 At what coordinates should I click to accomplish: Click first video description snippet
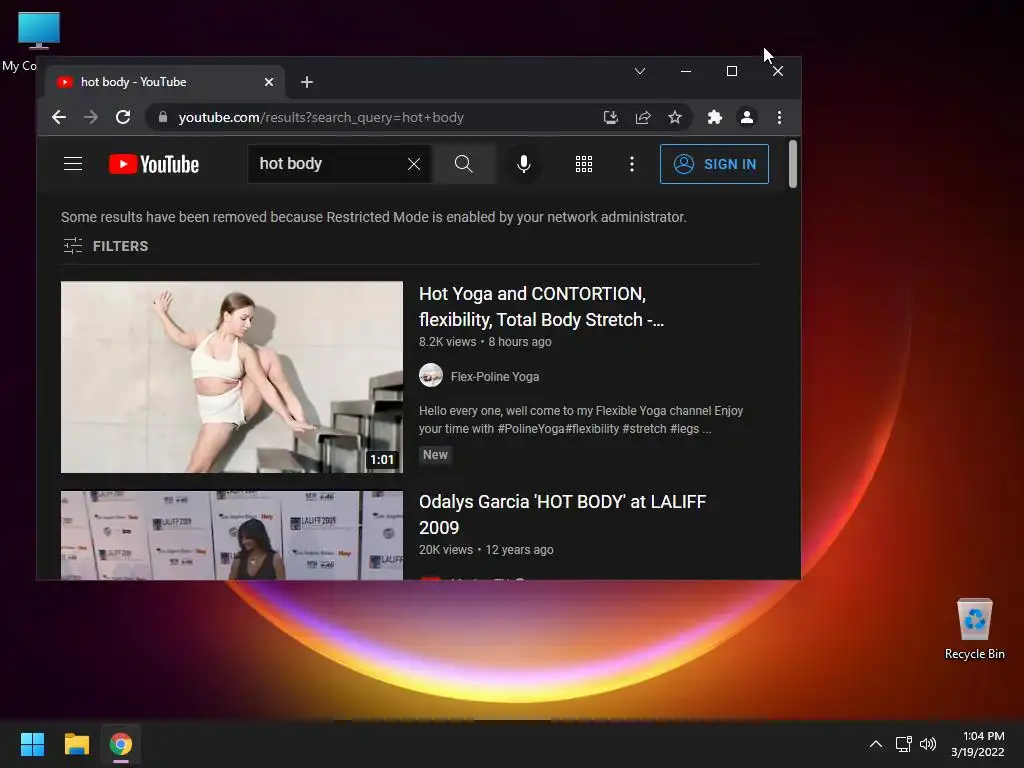click(581, 420)
